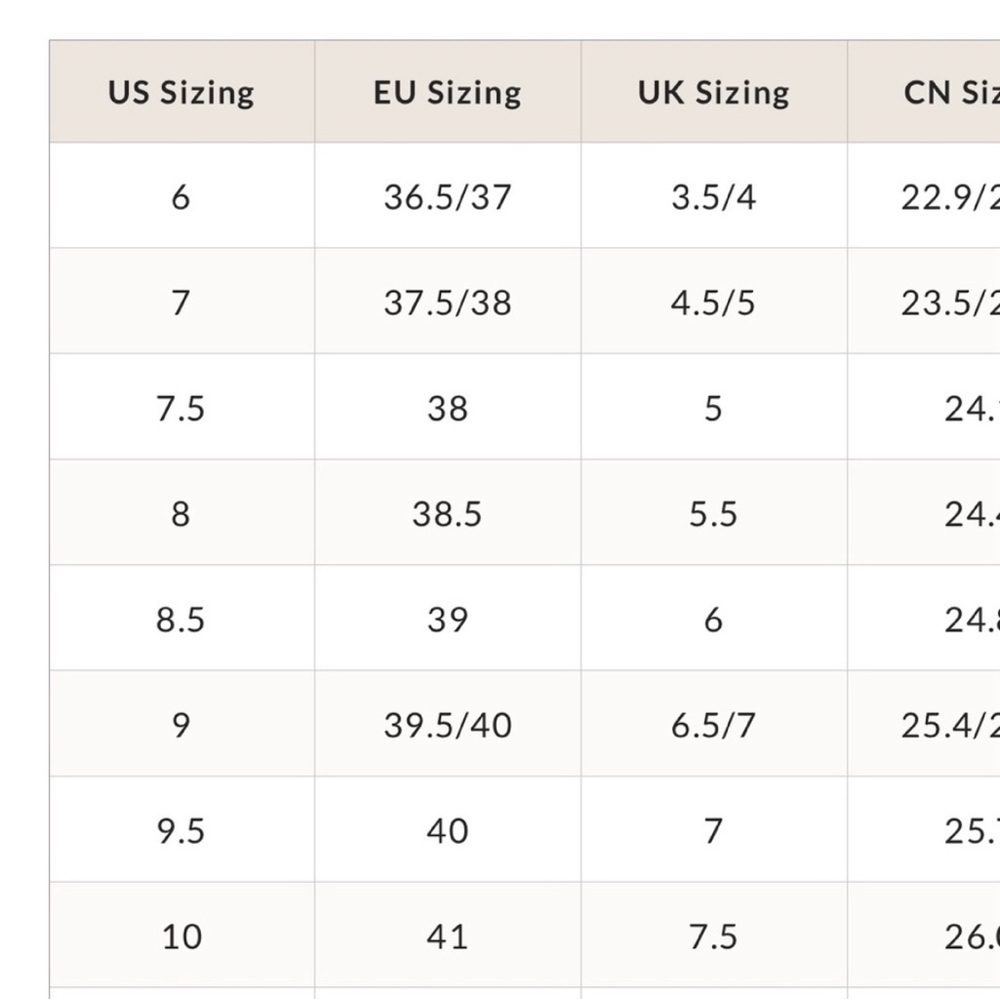The height and width of the screenshot is (1000, 1000).
Task: Click EU size 37.5/38 cell
Action: [447, 302]
